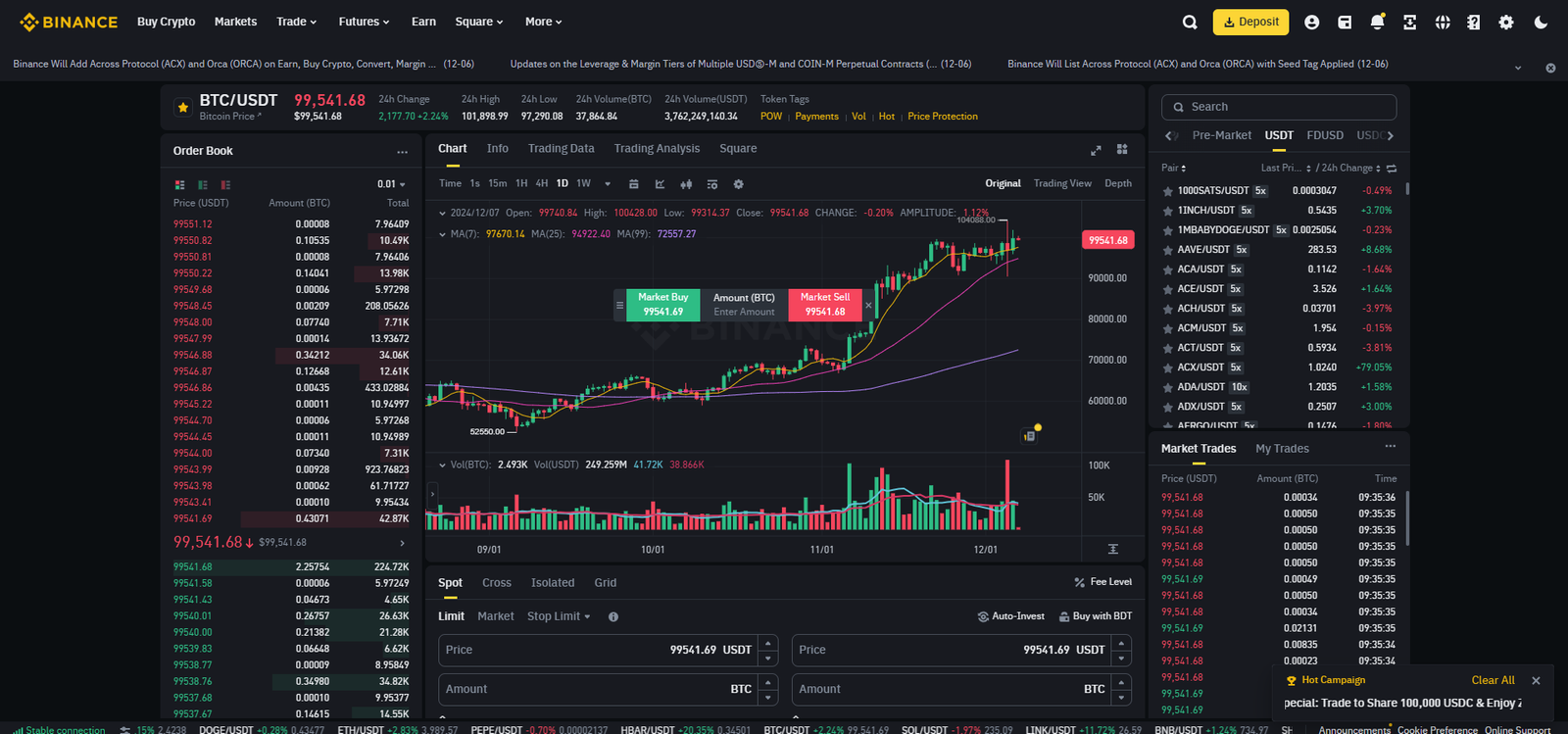The width and height of the screenshot is (1568, 734).
Task: Toggle favorite star for ADA/USDT
Action: coord(1167,387)
